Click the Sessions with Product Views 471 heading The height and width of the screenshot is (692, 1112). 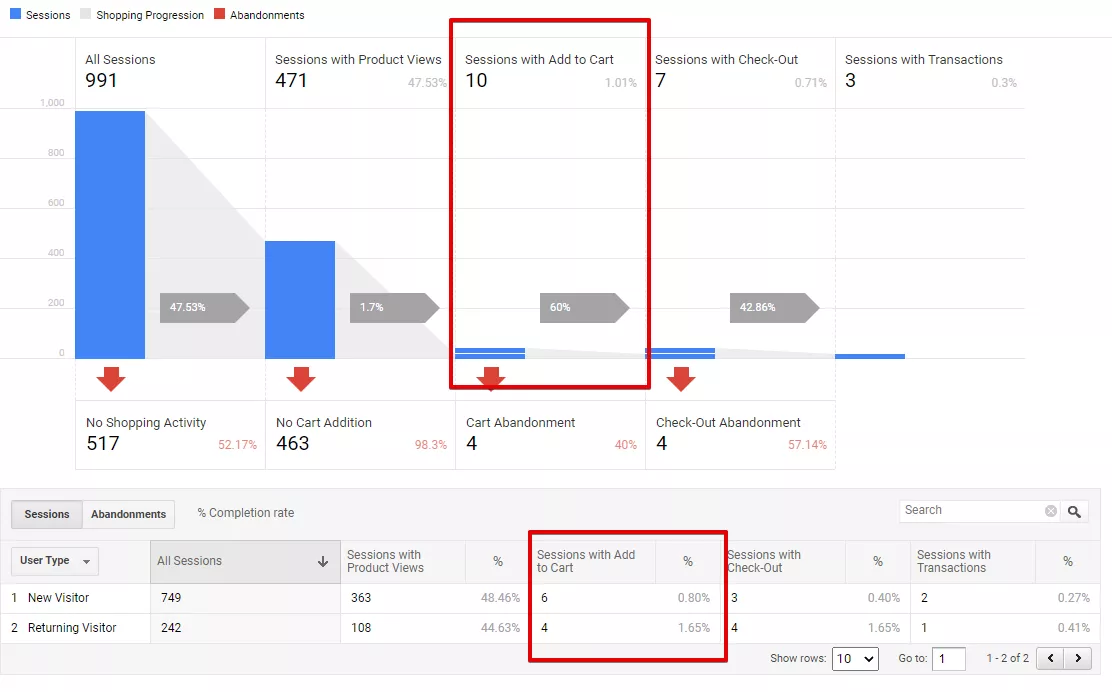pos(358,71)
